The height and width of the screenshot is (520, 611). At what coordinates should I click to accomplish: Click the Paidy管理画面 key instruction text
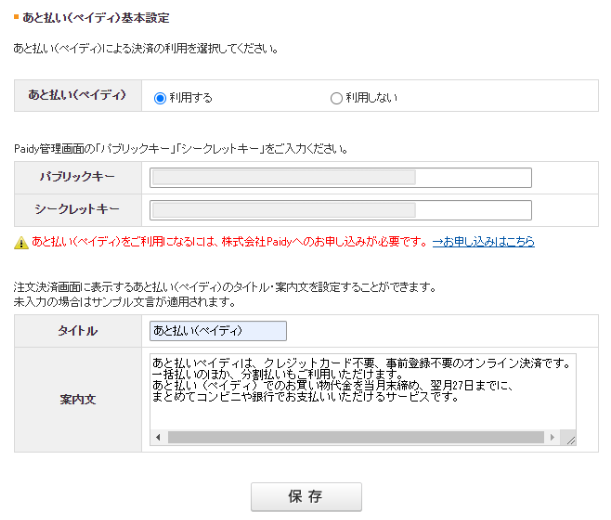181,149
